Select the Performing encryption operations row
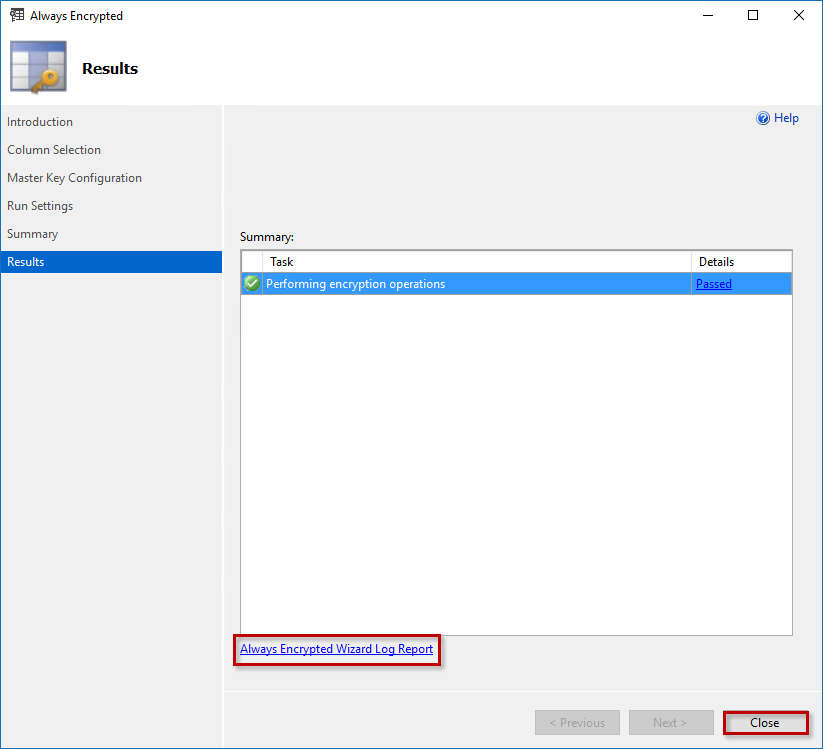This screenshot has width=823, height=749. (516, 283)
